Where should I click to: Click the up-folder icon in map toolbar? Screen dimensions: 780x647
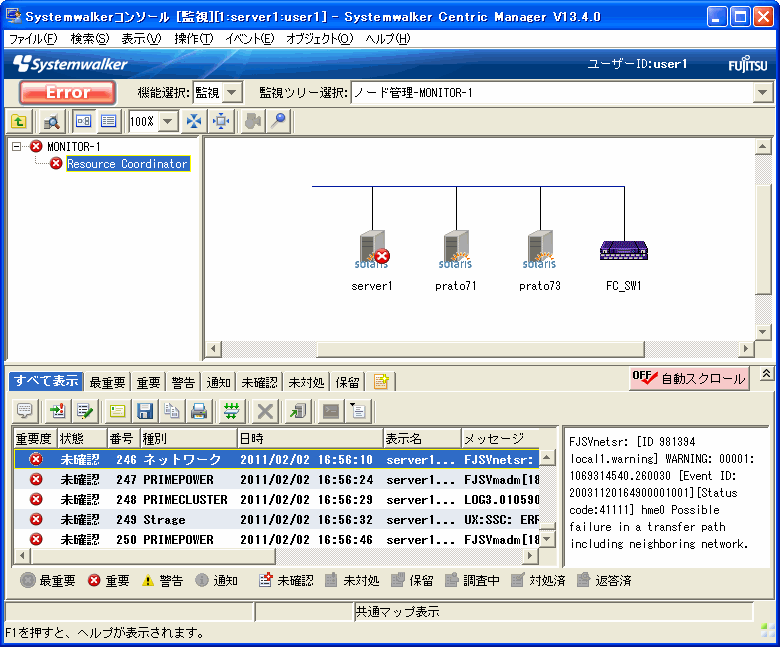[19, 121]
